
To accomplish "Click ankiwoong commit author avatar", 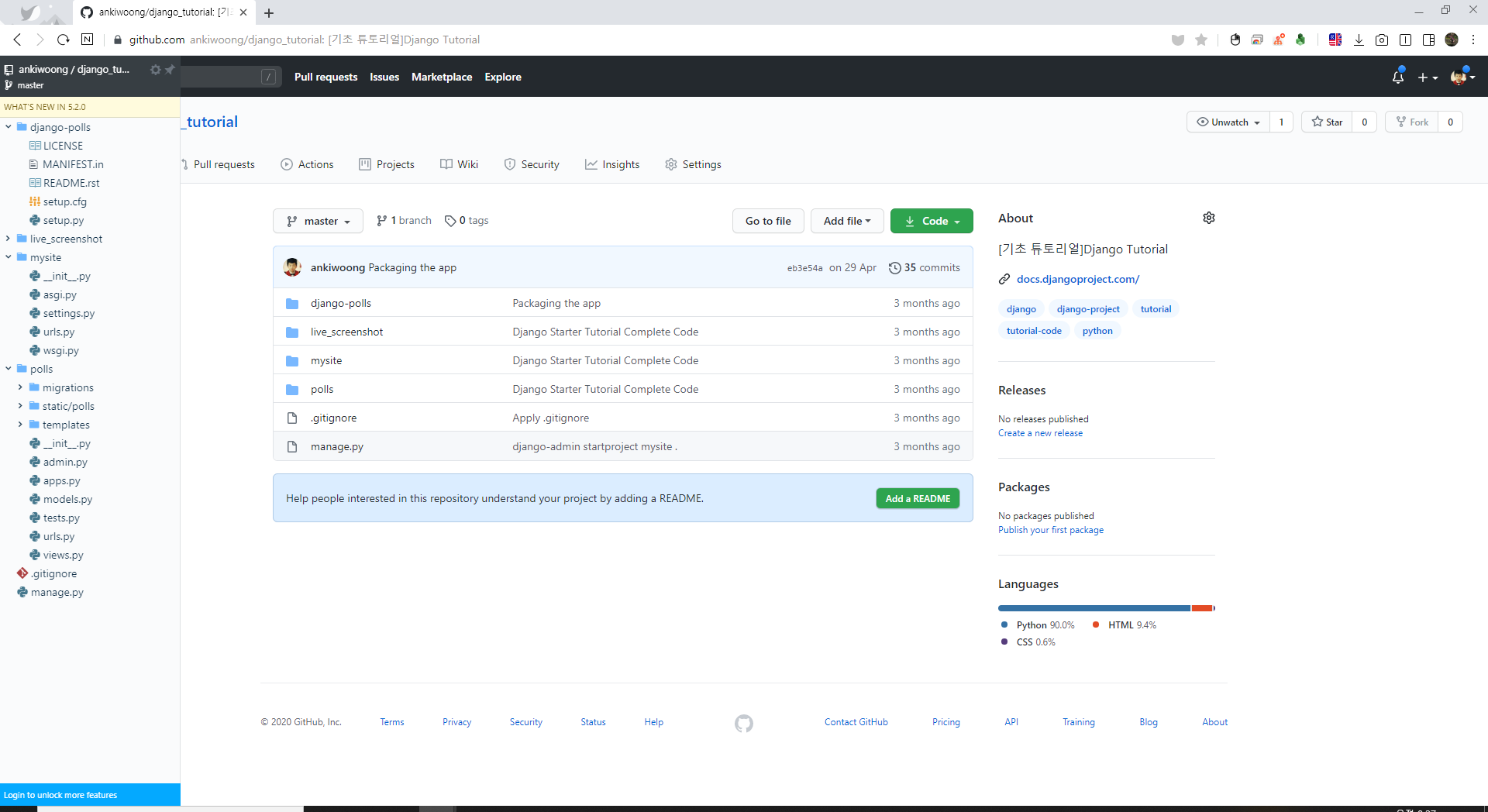I will (292, 267).
